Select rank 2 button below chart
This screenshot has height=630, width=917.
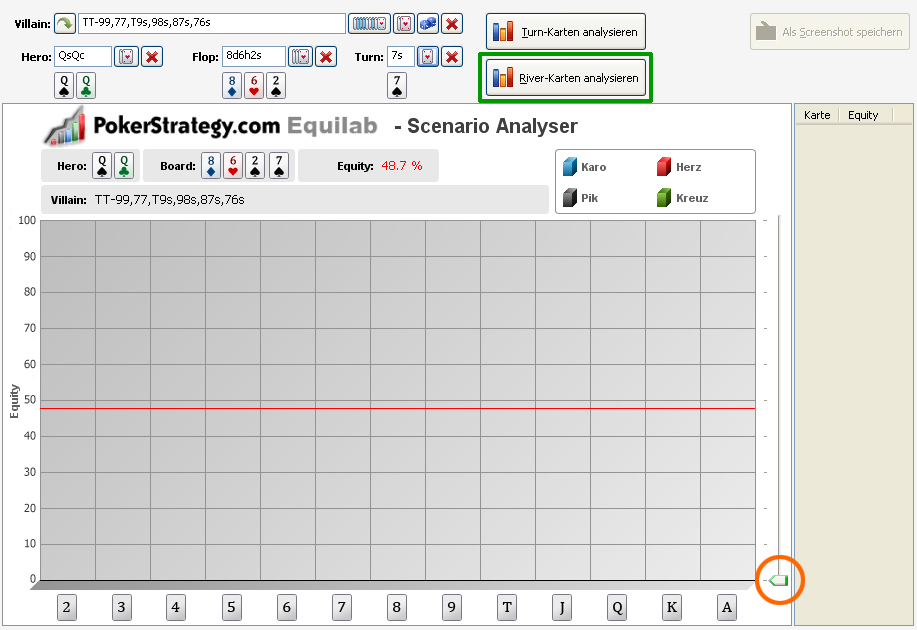coord(67,607)
